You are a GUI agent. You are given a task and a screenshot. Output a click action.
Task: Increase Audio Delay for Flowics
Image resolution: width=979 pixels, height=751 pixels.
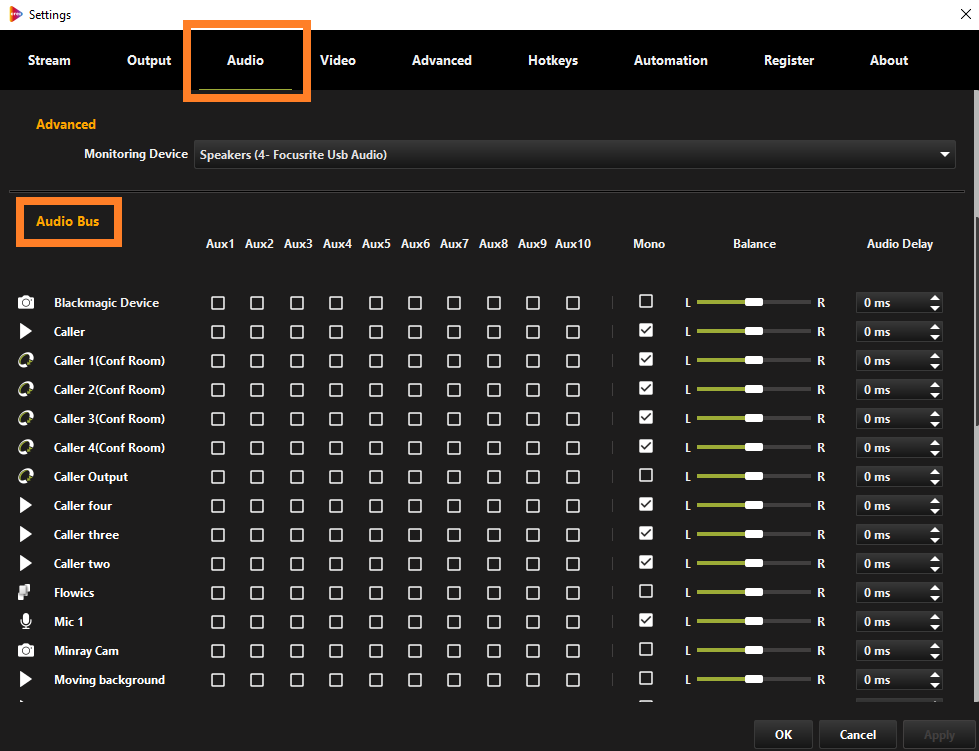(x=935, y=588)
